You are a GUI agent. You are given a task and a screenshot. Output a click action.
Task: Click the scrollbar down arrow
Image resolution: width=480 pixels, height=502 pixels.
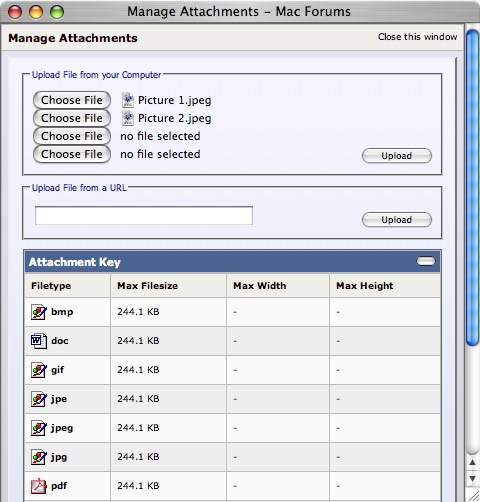tap(473, 479)
